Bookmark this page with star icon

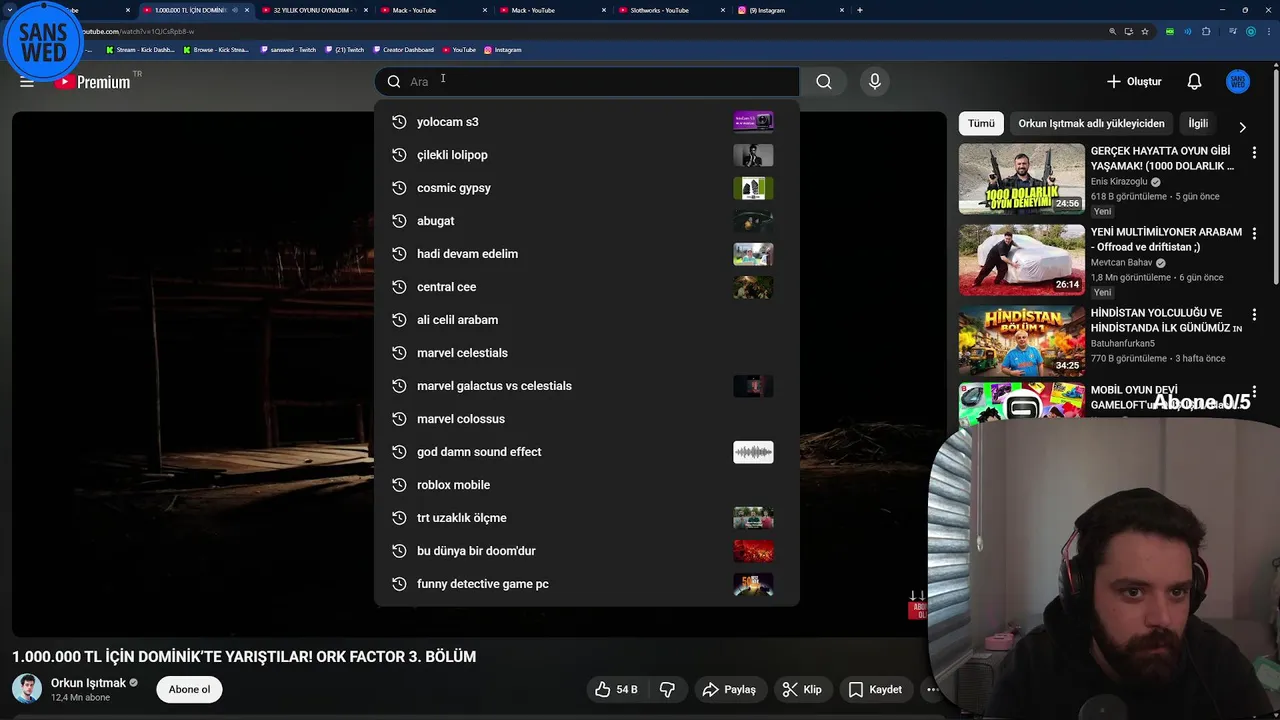click(x=1145, y=31)
